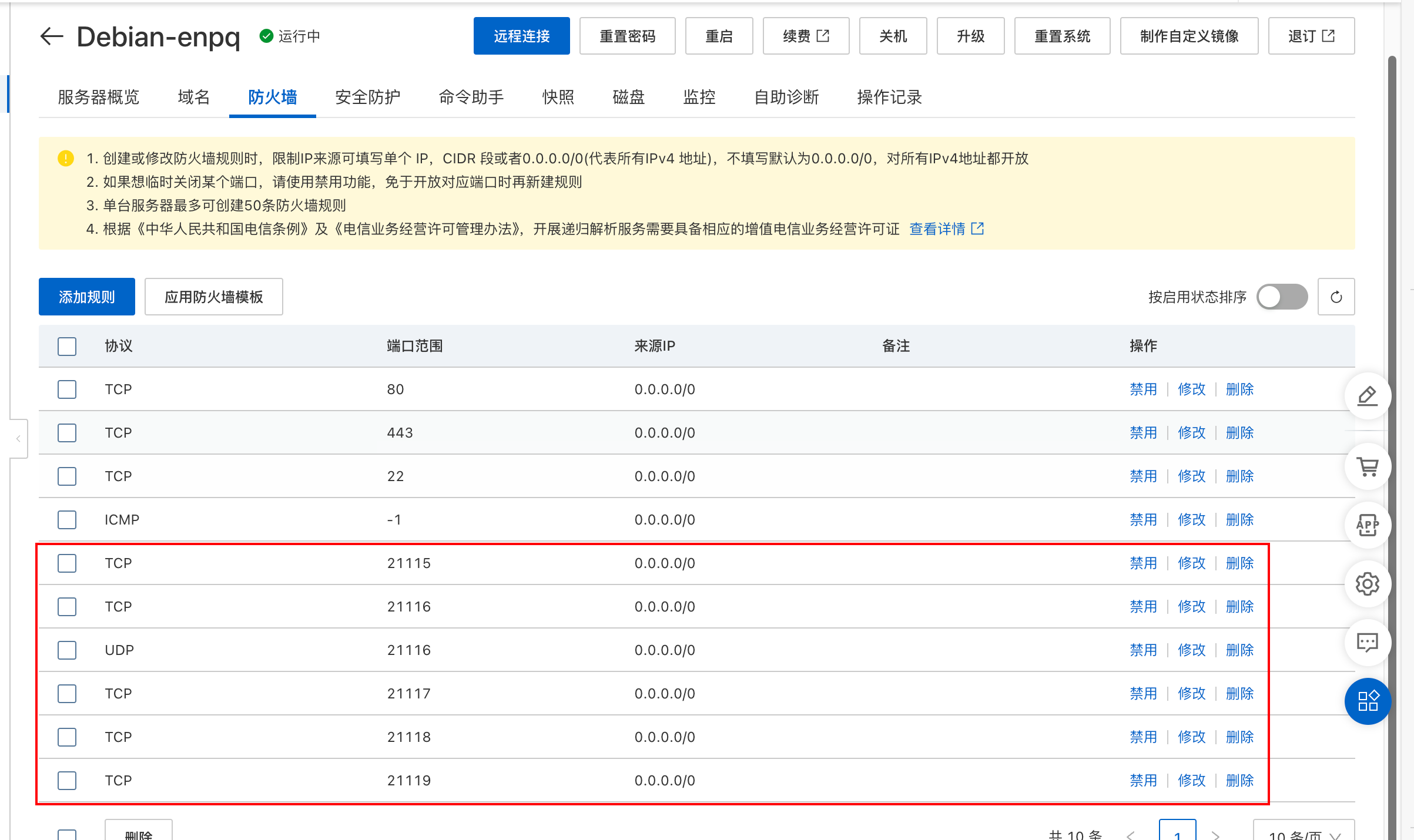Tick the checkbox for UDP 21116 rule
The height and width of the screenshot is (840, 1414).
coord(67,650)
